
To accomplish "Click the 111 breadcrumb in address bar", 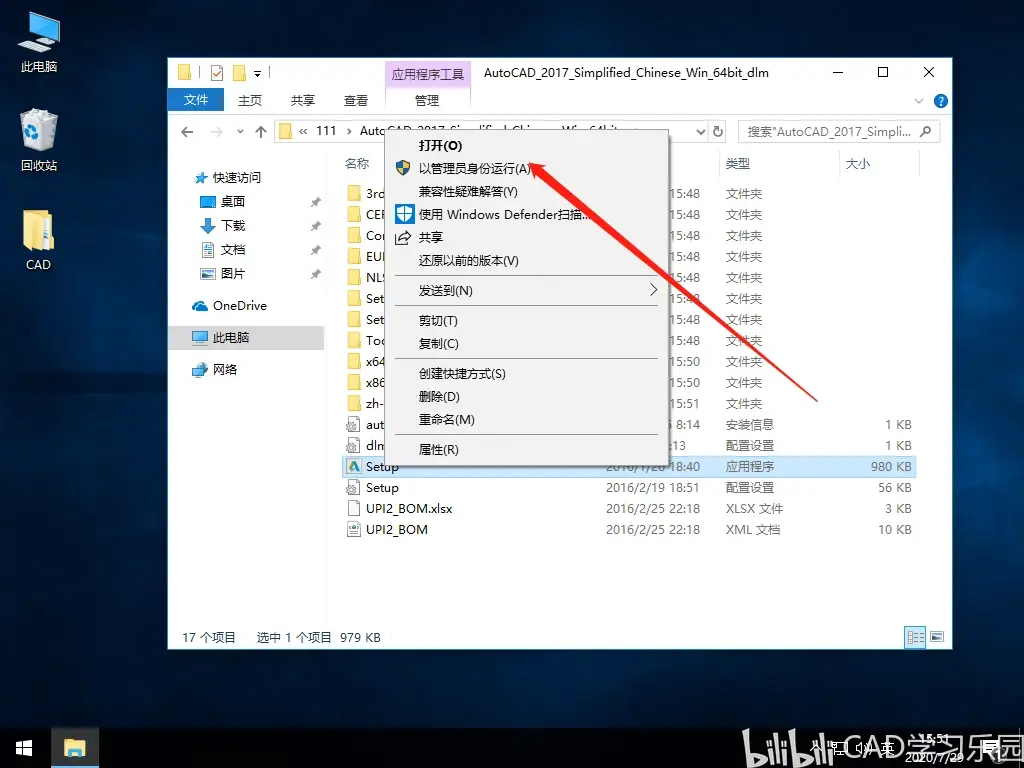I will pos(326,131).
